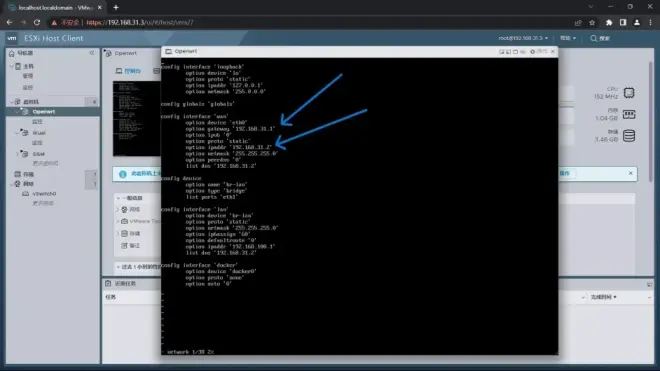This screenshot has width=660, height=371.
Task: Click the Task column header
Action: click(x=111, y=297)
